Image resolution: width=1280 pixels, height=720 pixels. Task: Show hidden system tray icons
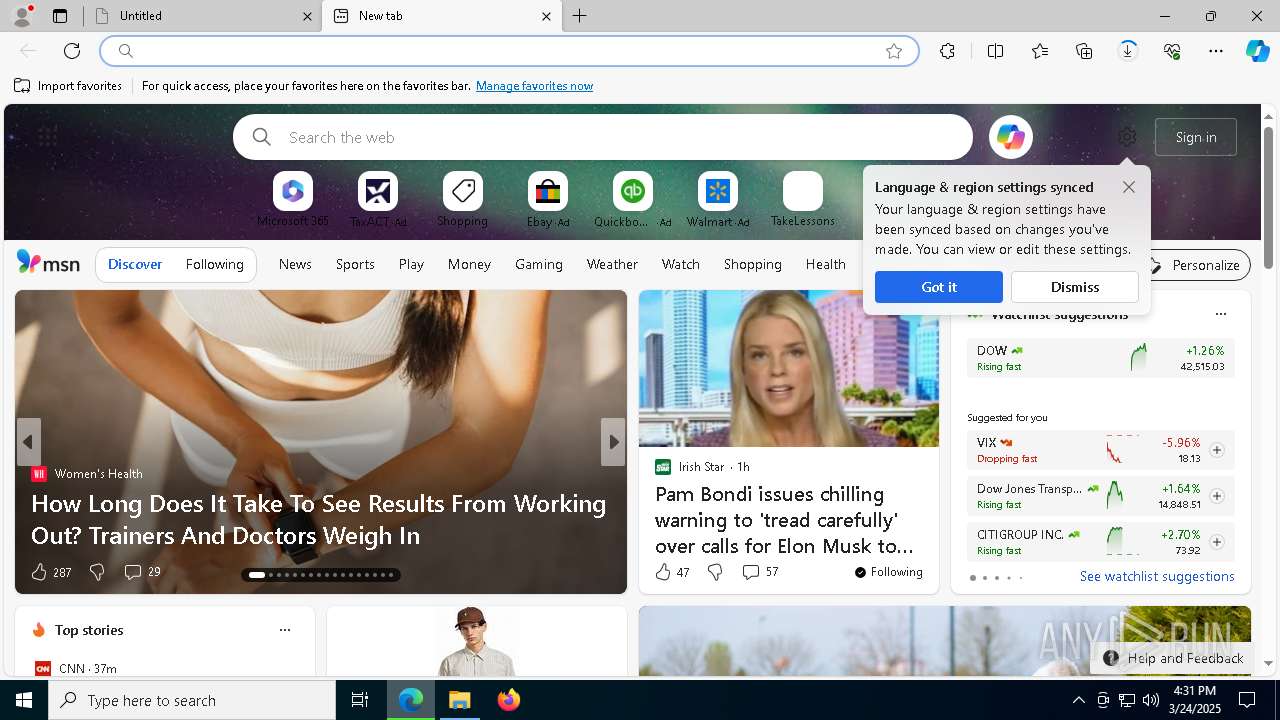[x=1078, y=700]
